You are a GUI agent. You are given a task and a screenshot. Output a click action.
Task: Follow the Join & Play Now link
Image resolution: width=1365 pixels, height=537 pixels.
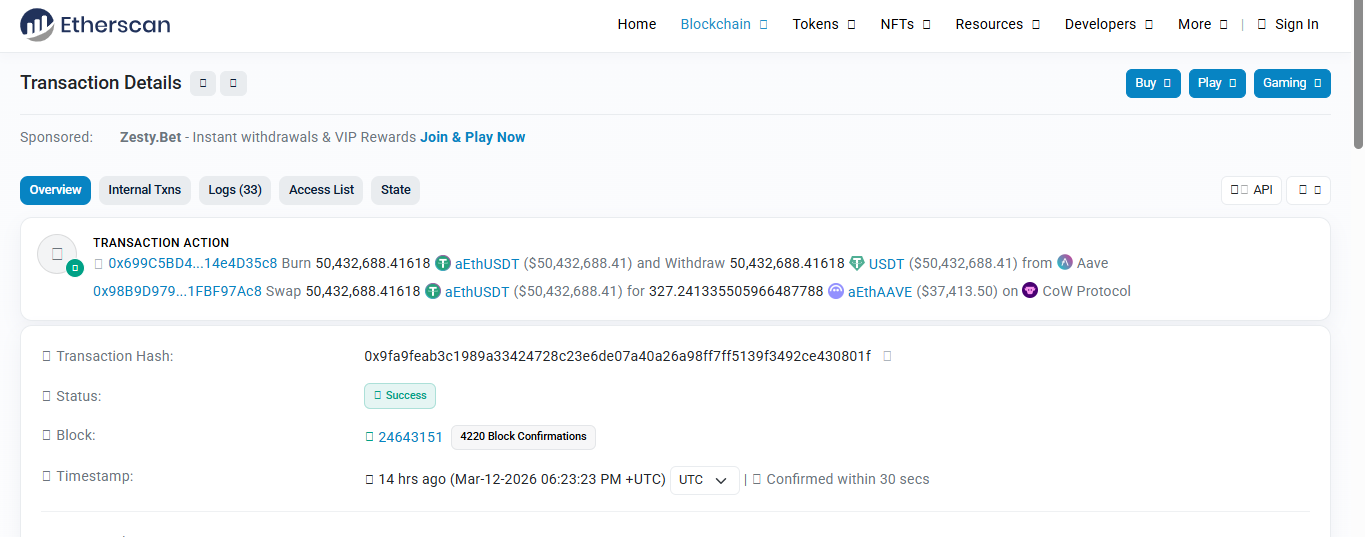click(472, 137)
